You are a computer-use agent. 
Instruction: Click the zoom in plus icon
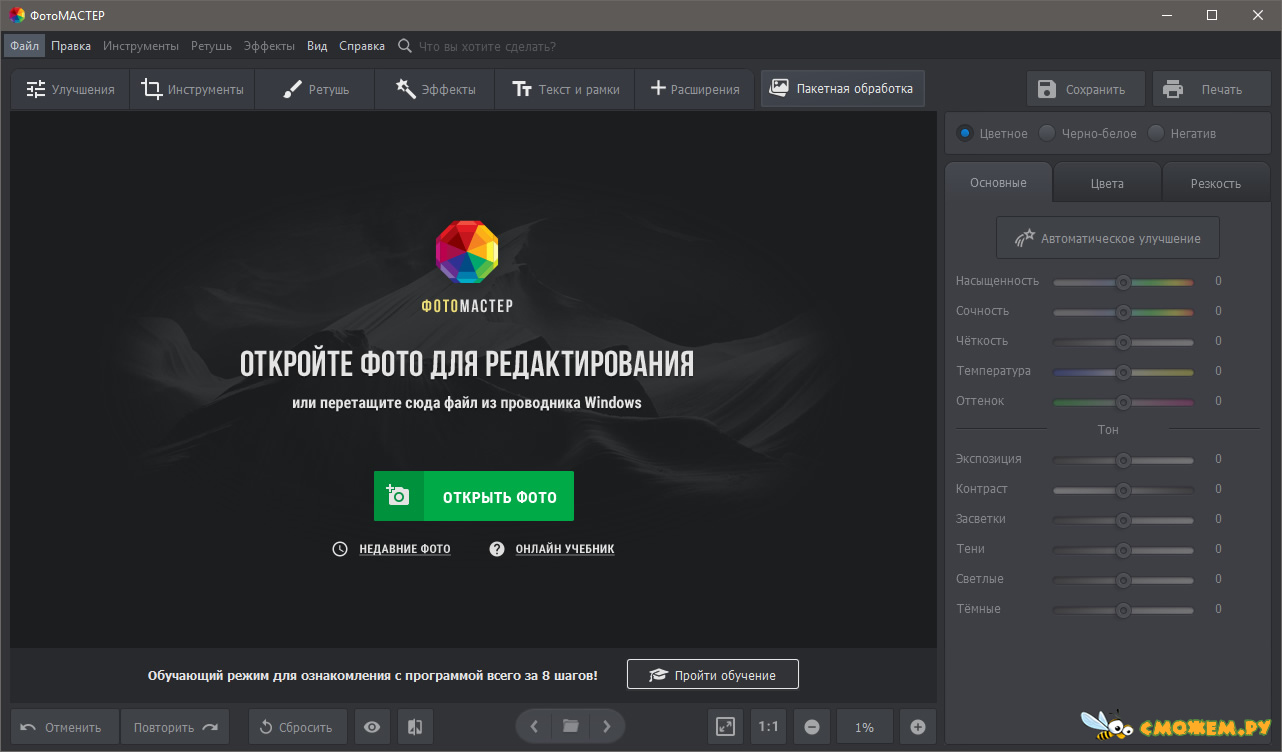(x=918, y=727)
